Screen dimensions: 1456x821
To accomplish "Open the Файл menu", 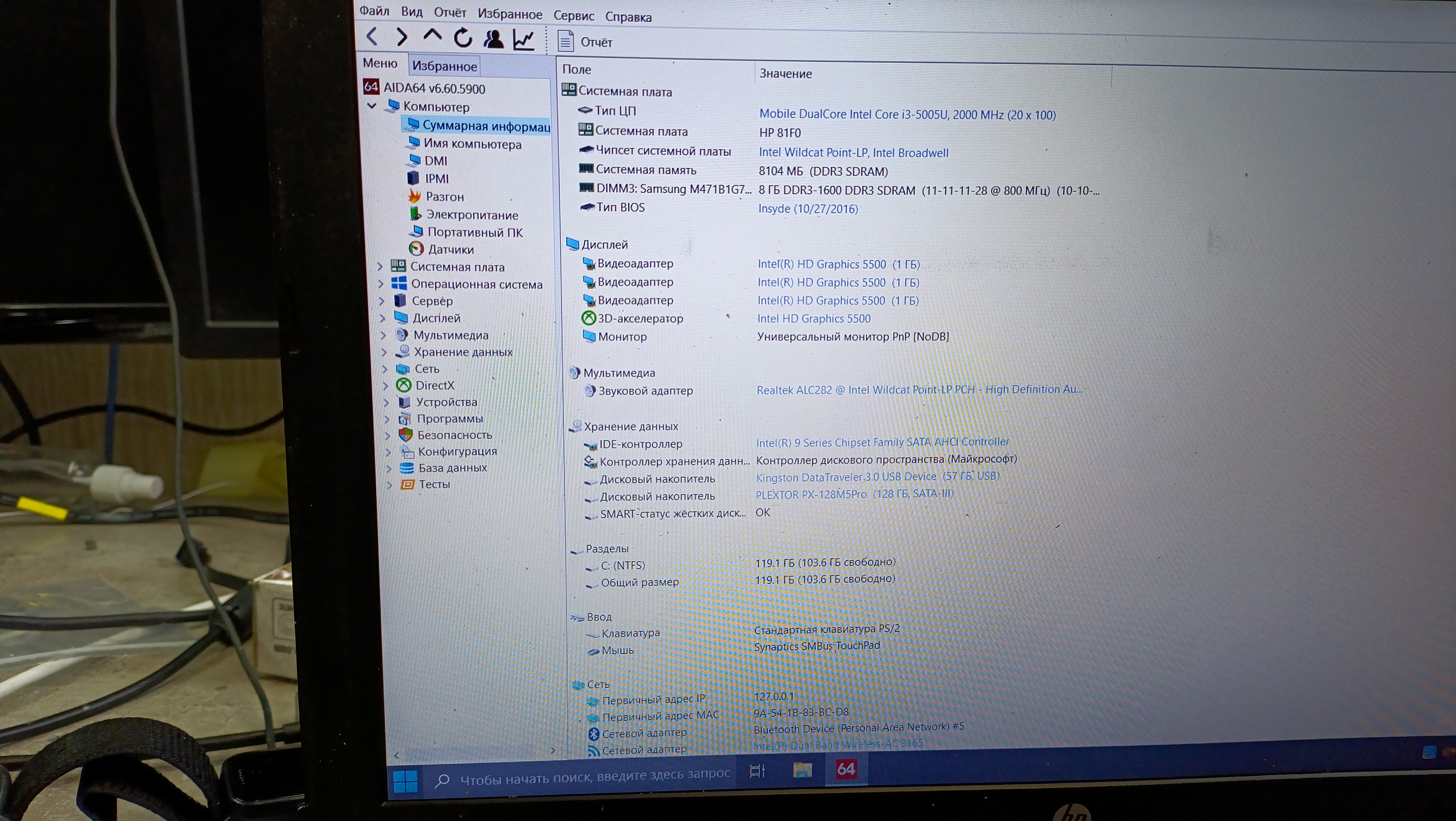I will [x=374, y=11].
